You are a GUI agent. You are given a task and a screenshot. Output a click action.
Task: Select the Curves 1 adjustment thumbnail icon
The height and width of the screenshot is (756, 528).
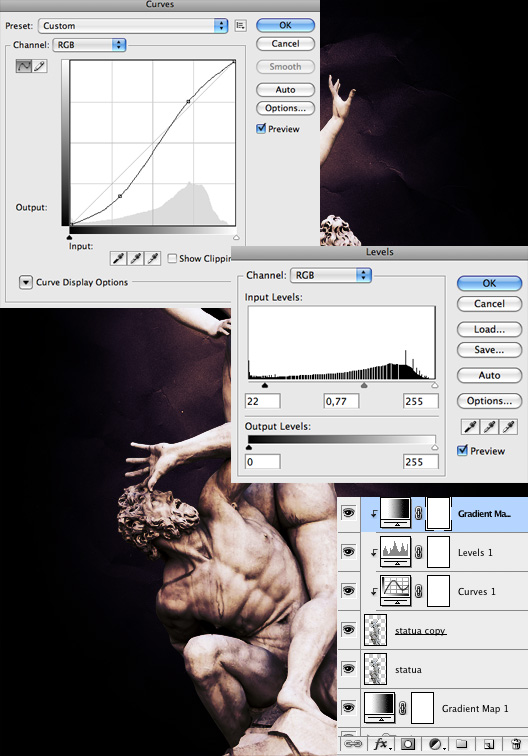(x=396, y=591)
